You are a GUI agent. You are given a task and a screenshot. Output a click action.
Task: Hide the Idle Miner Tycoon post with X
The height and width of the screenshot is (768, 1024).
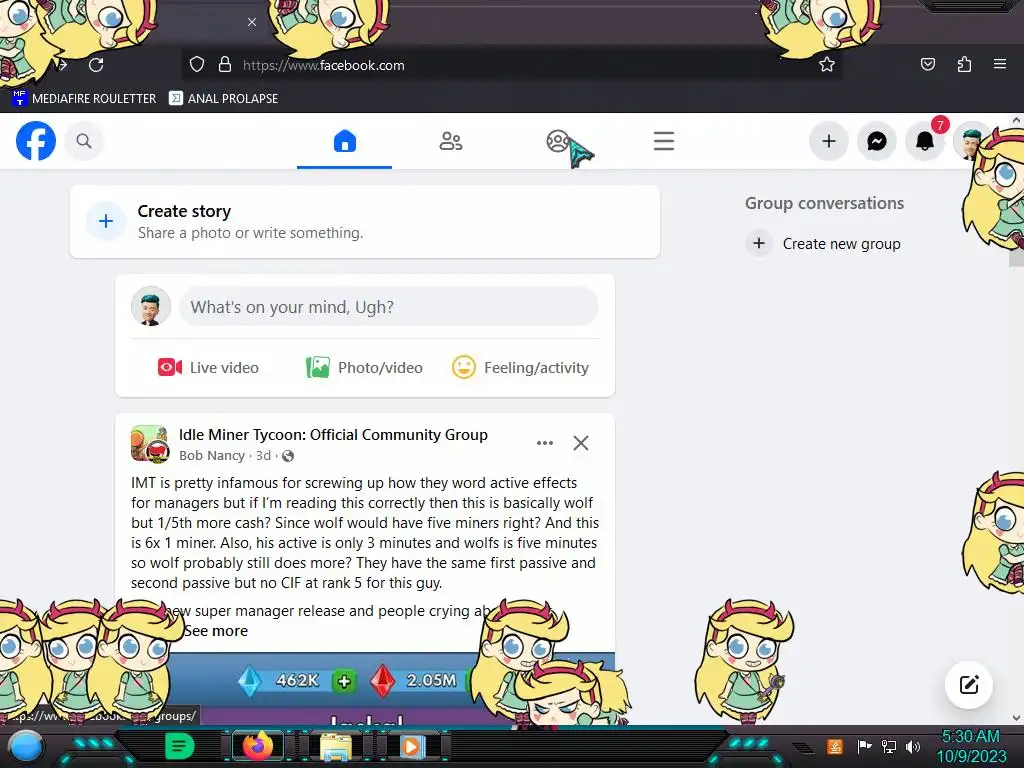tap(581, 443)
